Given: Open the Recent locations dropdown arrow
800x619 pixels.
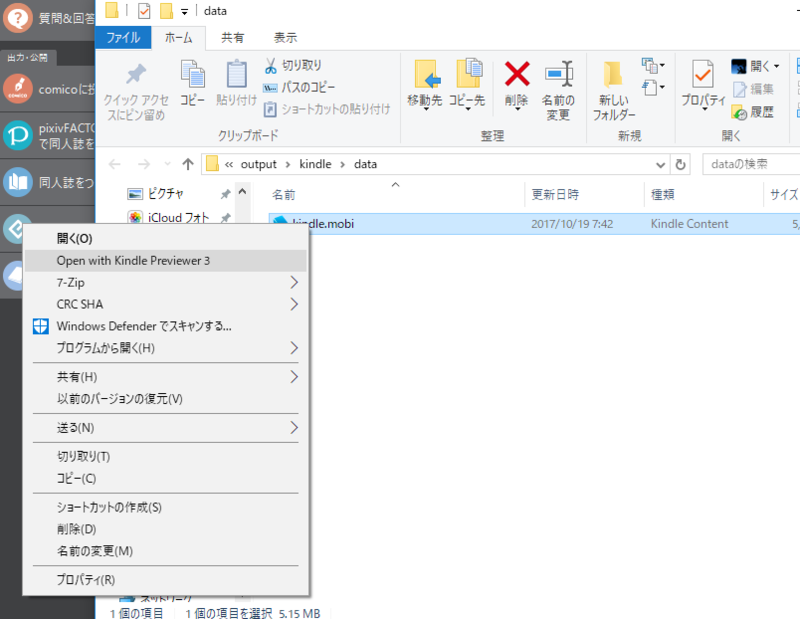Looking at the screenshot, I should [x=167, y=164].
